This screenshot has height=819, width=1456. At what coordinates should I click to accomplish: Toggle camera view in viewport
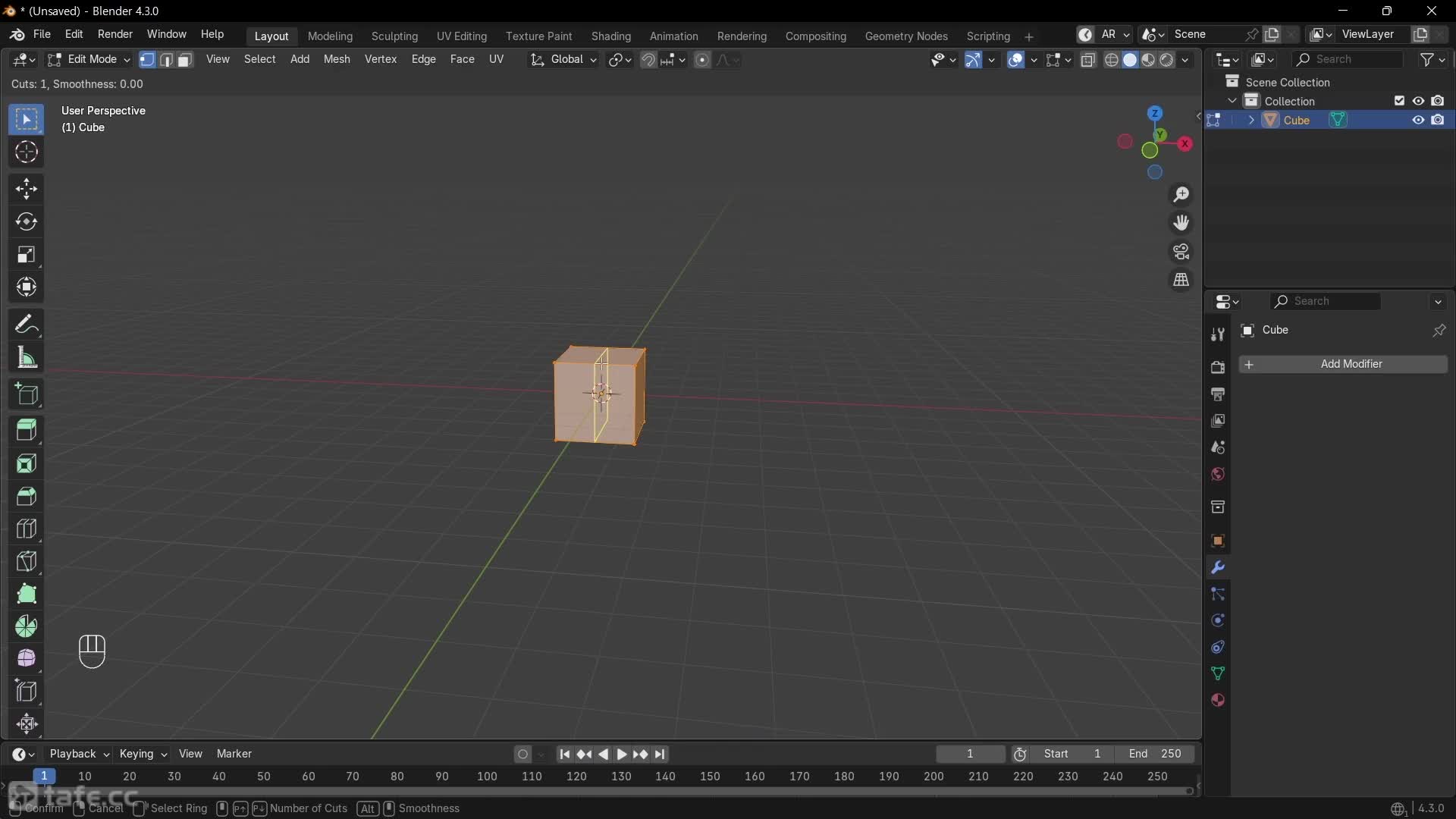1181,252
